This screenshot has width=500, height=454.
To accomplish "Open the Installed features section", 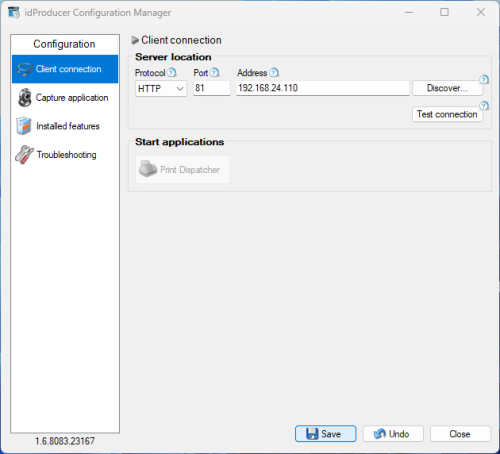I will click(x=65, y=126).
